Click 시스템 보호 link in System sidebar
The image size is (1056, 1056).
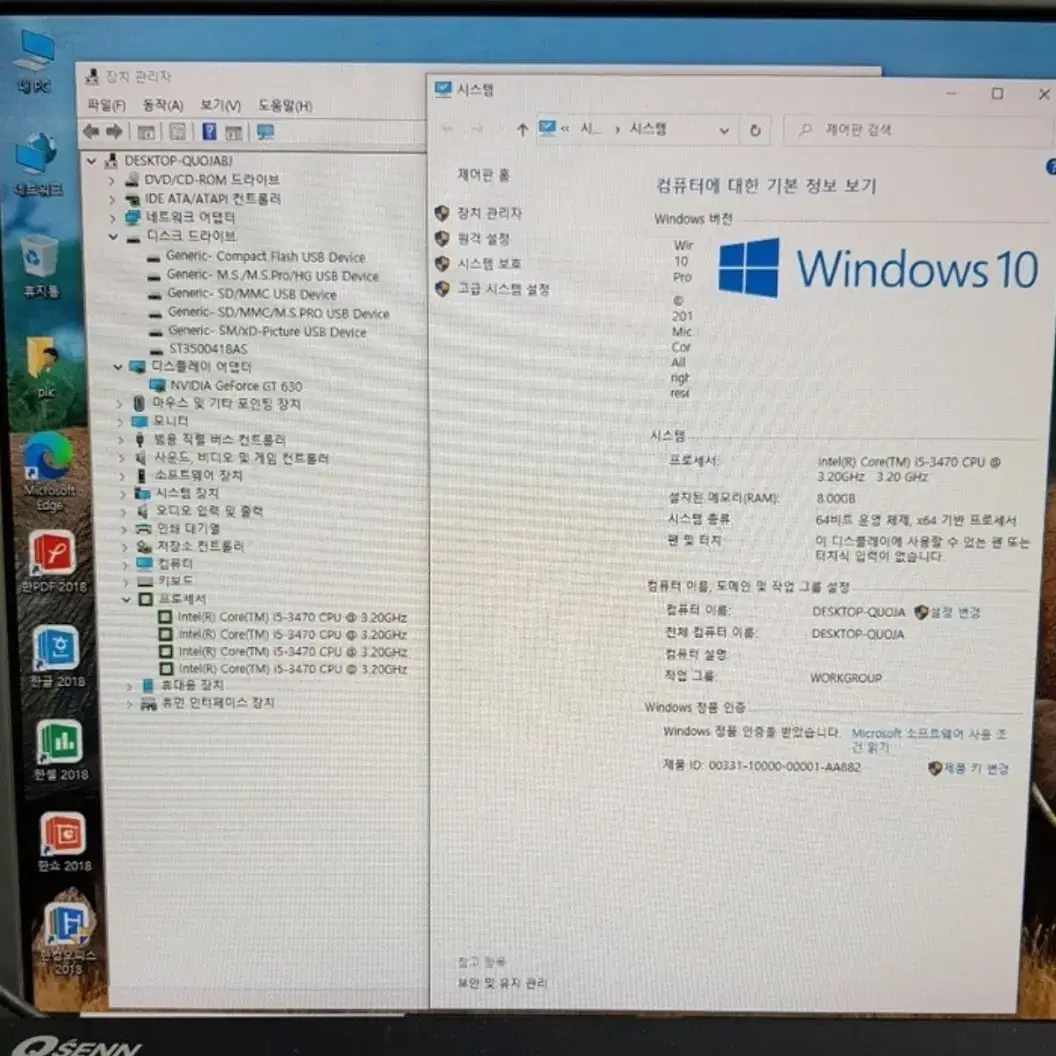(489, 264)
